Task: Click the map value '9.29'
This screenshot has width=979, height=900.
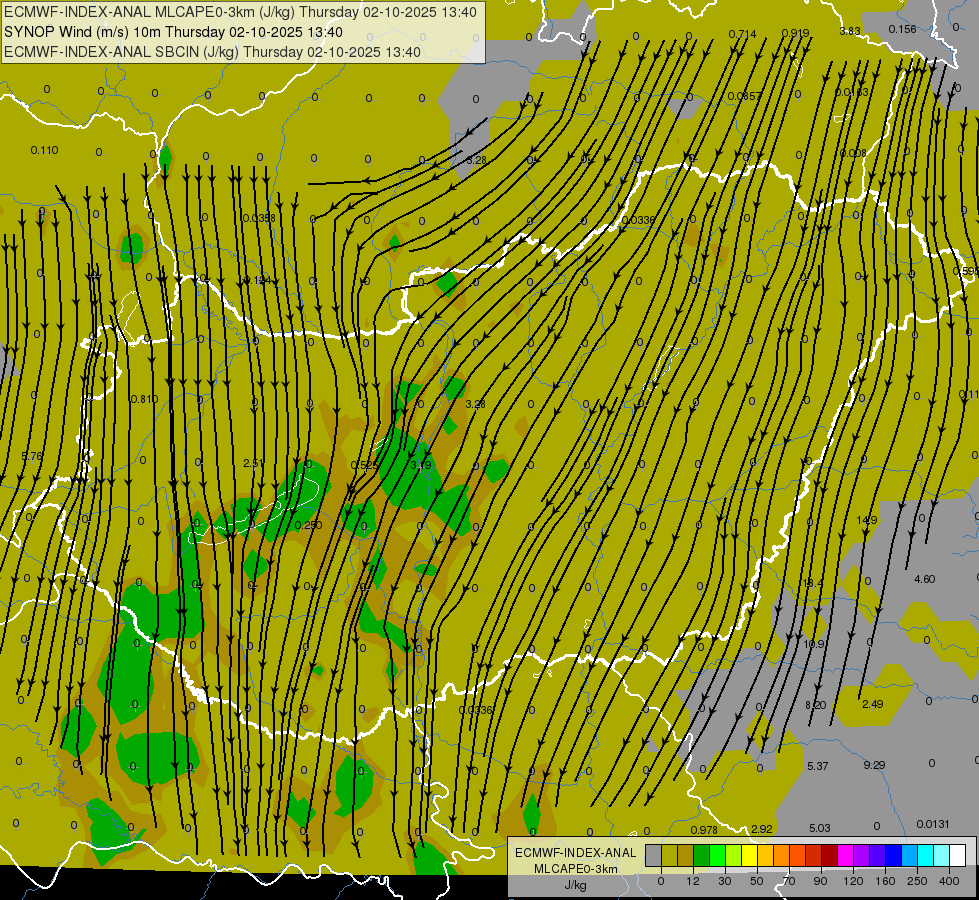Action: (x=874, y=764)
